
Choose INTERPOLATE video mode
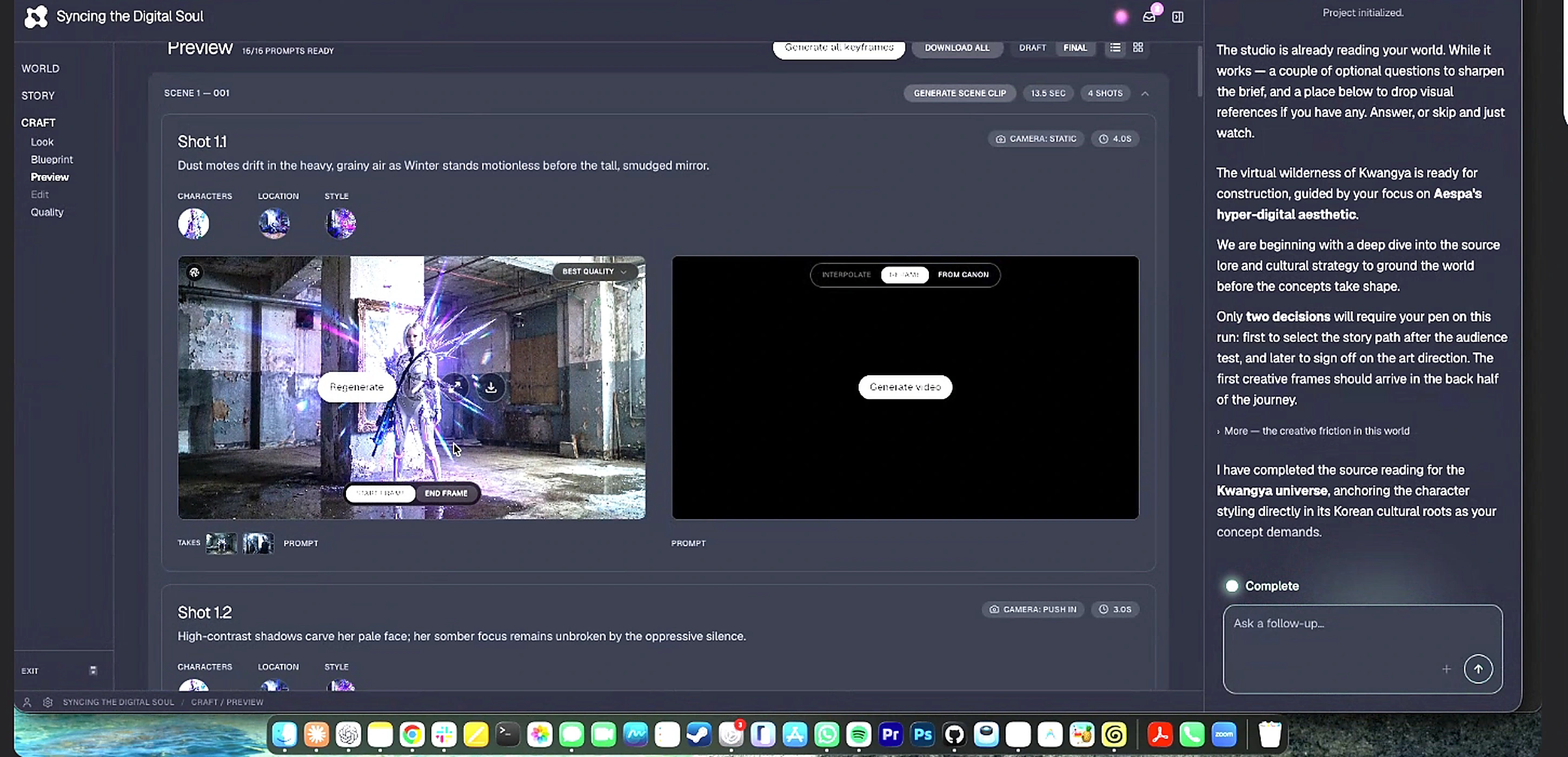point(846,275)
